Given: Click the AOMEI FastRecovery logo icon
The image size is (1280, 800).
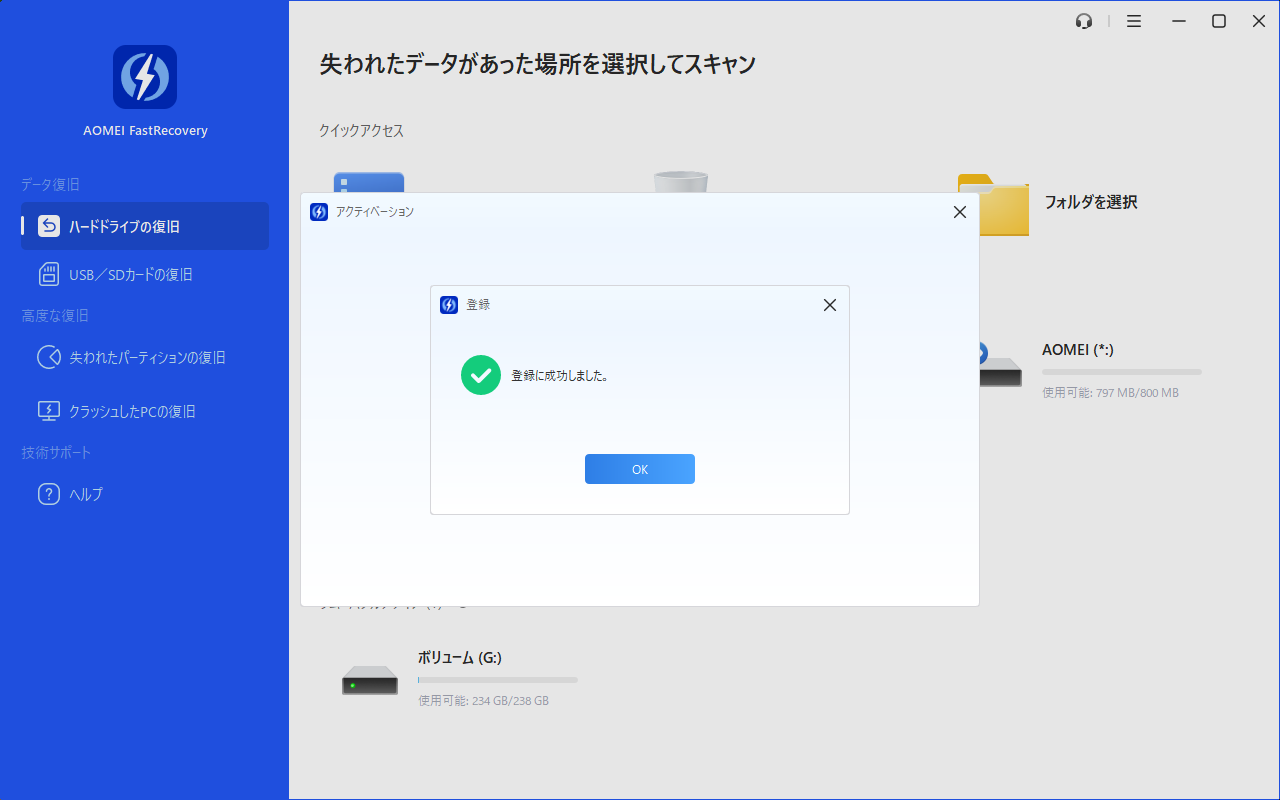Looking at the screenshot, I should coord(145,77).
